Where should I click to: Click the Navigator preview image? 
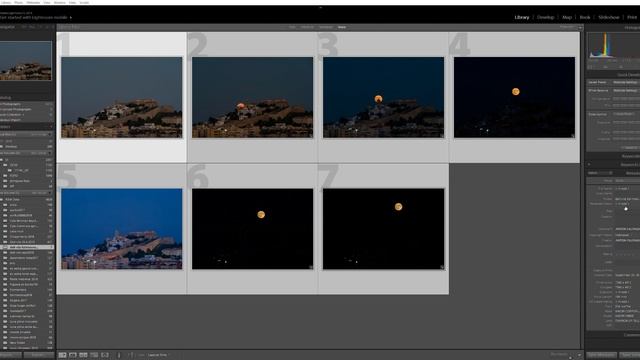pos(26,61)
